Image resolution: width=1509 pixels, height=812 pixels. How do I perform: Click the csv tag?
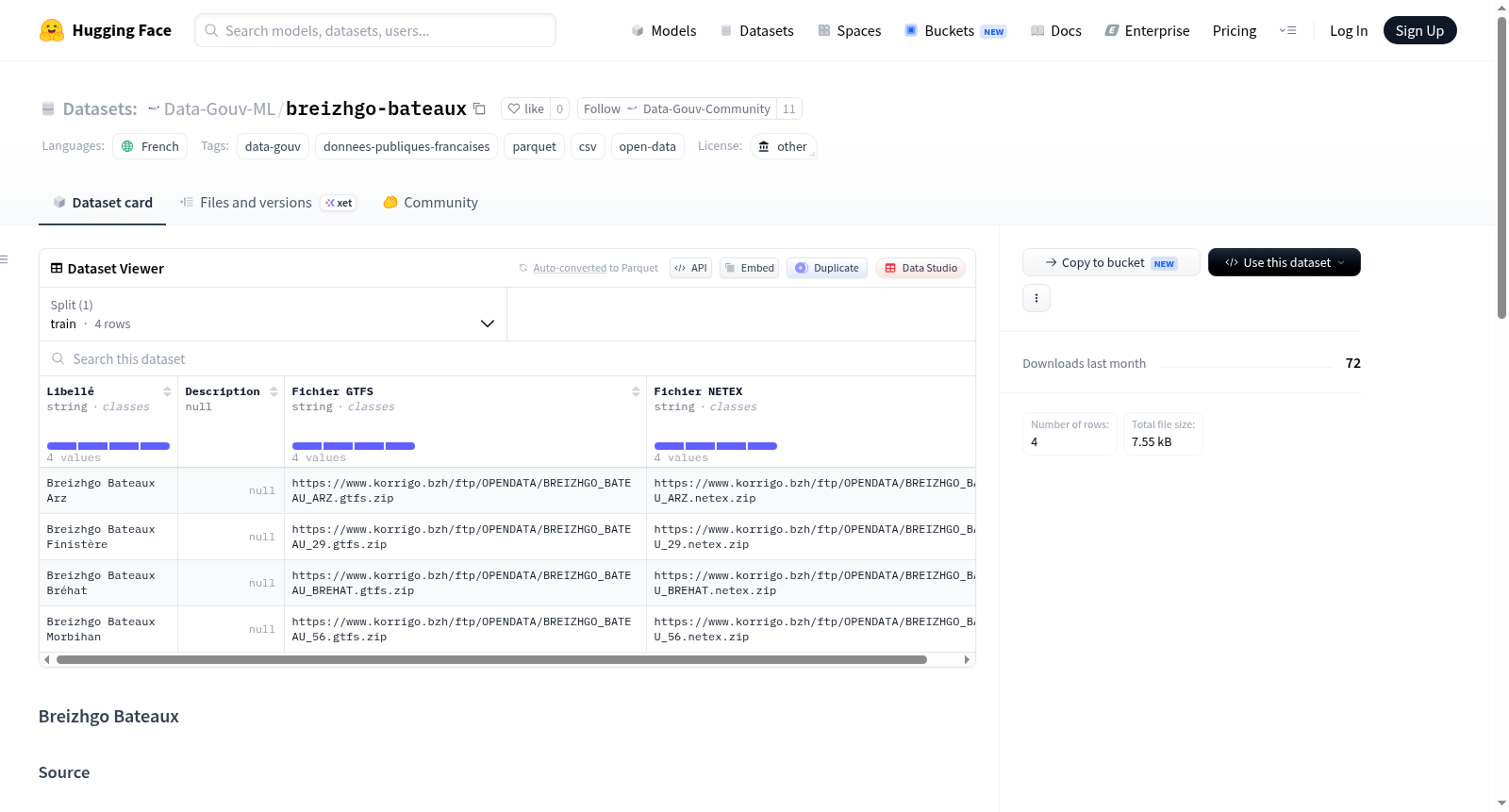tap(588, 146)
